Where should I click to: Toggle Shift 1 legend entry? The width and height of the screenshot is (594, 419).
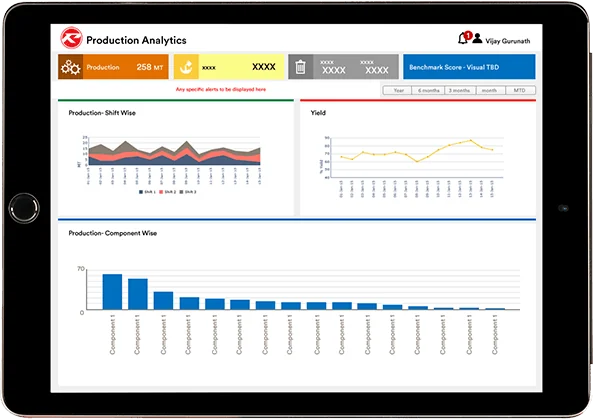147,192
